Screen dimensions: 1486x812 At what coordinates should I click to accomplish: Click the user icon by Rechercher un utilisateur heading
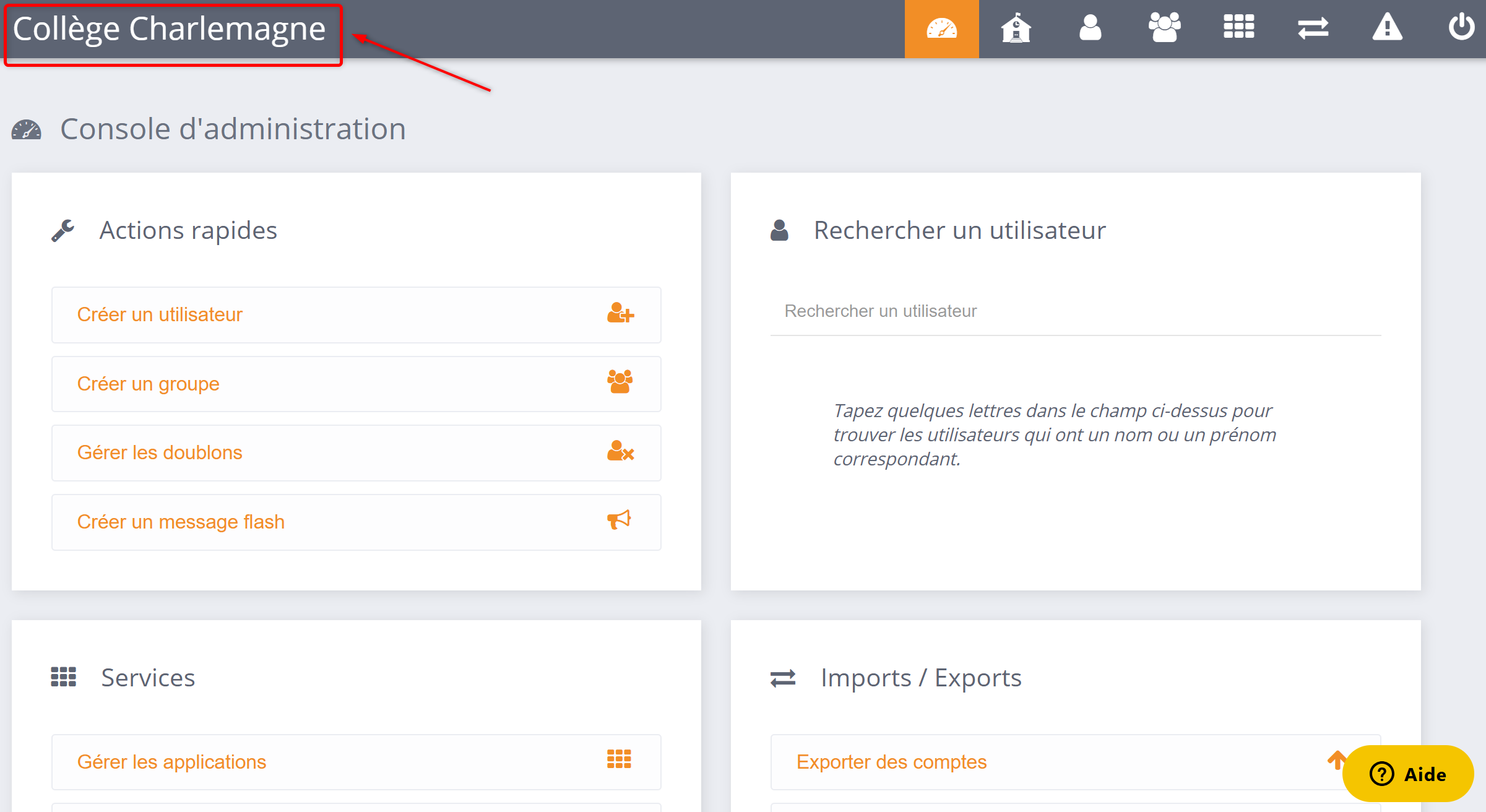779,230
